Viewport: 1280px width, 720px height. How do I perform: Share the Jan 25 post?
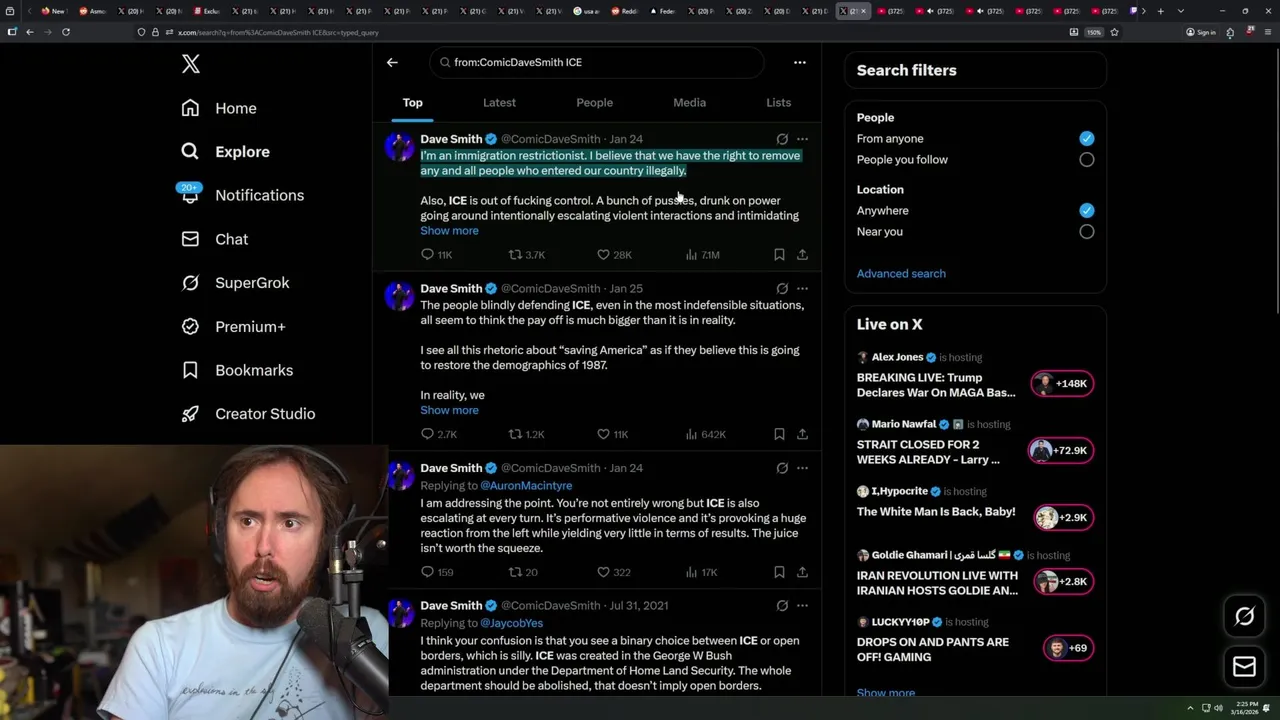pyautogui.click(x=802, y=435)
